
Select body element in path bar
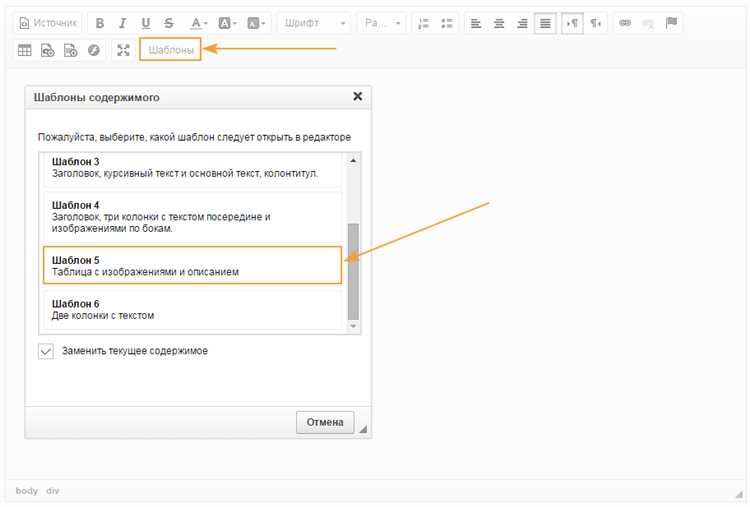pyautogui.click(x=26, y=491)
